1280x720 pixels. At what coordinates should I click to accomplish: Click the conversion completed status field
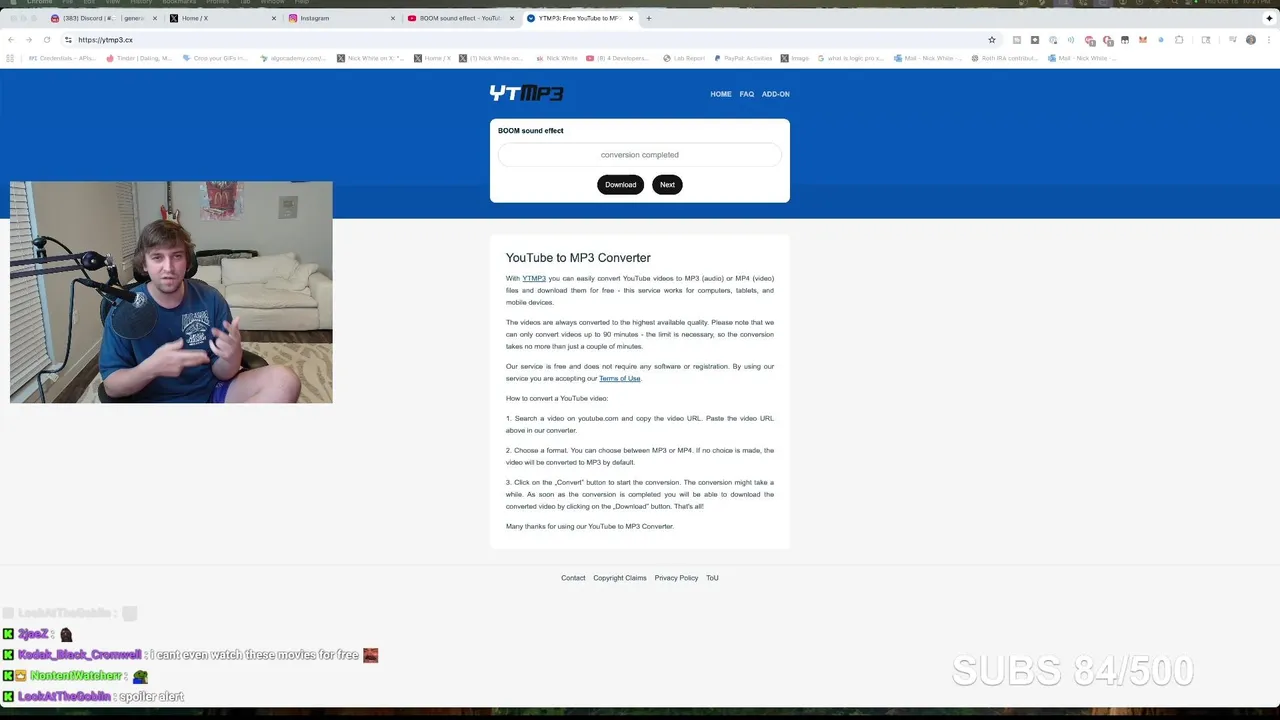pyautogui.click(x=640, y=155)
